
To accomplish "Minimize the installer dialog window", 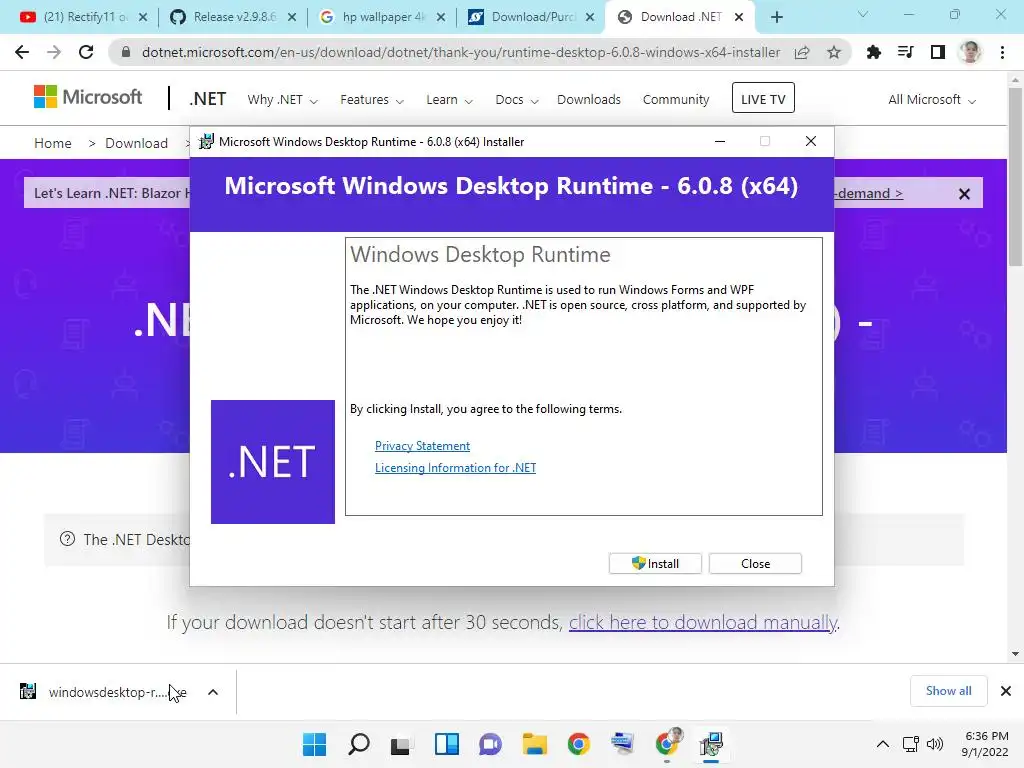I will [720, 142].
